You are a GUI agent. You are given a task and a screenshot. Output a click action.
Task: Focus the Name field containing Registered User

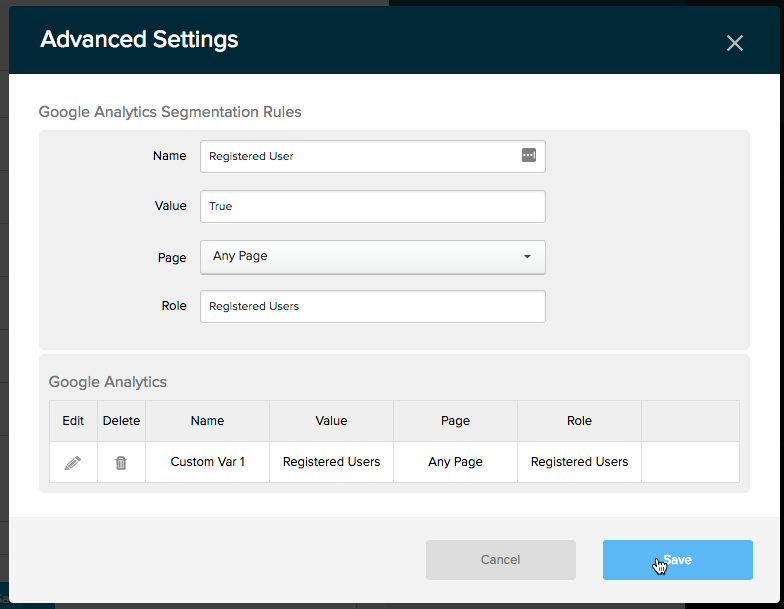[360, 157]
